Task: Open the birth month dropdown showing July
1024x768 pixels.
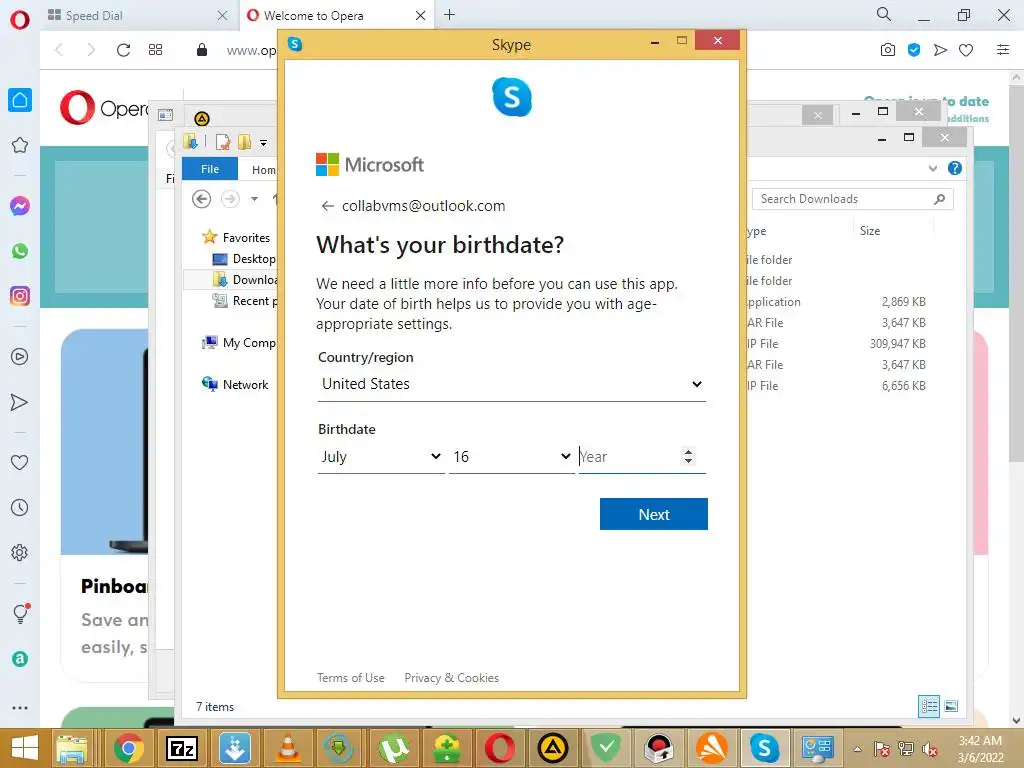Action: pos(381,456)
